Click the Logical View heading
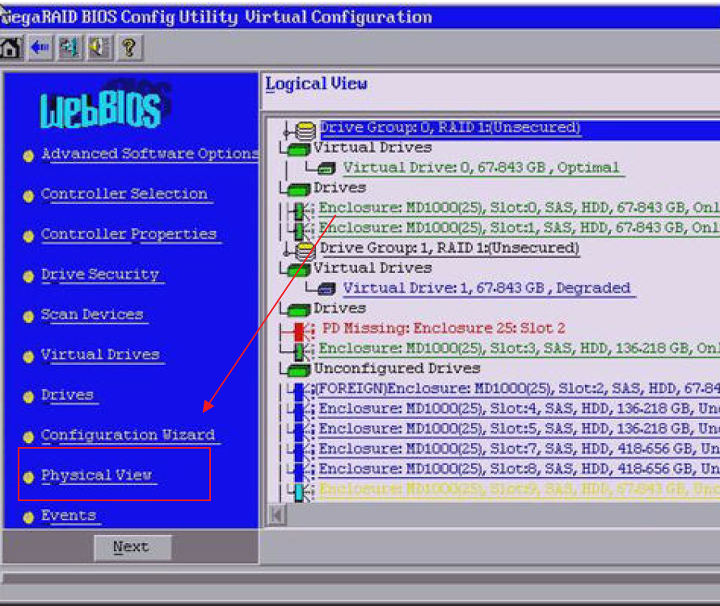This screenshot has width=720, height=606. point(316,84)
